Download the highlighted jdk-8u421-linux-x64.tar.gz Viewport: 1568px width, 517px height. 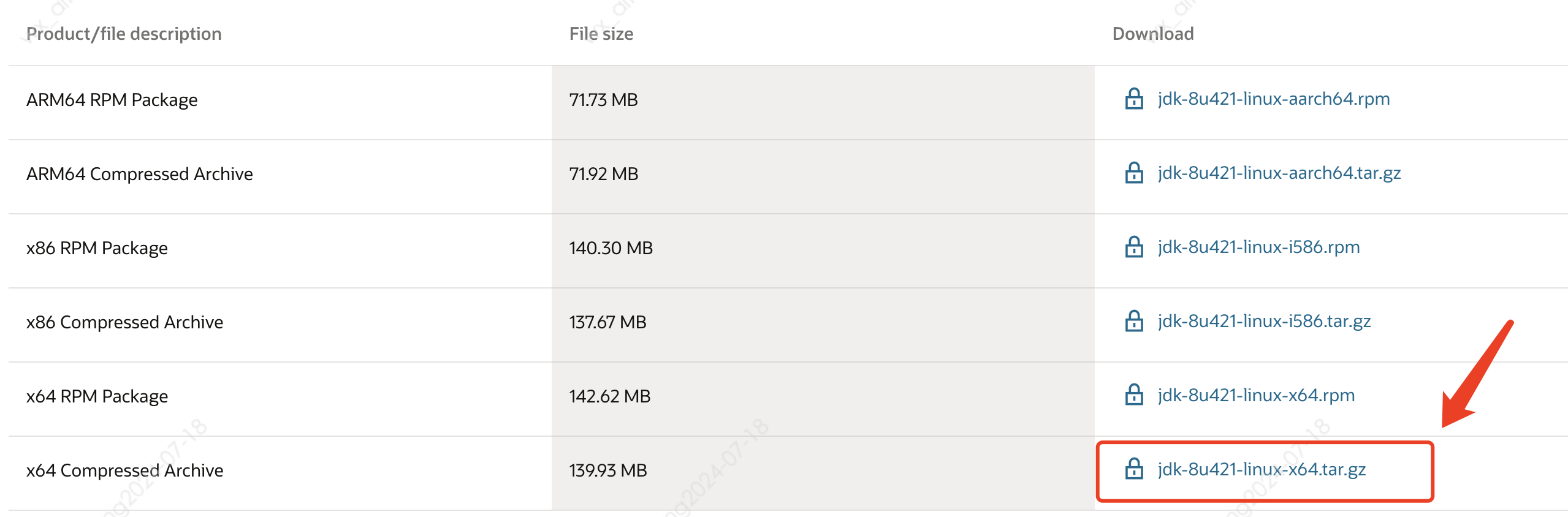tap(1261, 469)
